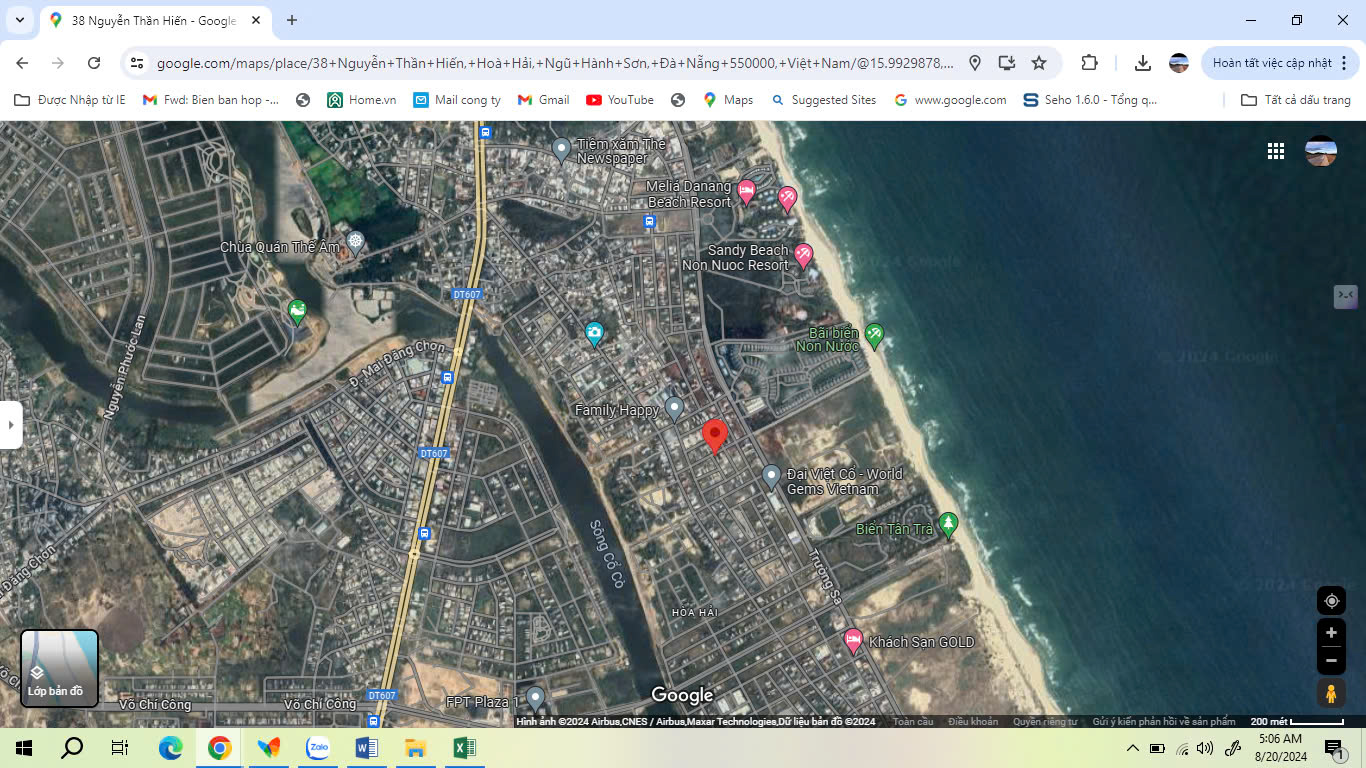This screenshot has height=768, width=1366.
Task: Show hidden system tray icons
Action: coord(1132,748)
